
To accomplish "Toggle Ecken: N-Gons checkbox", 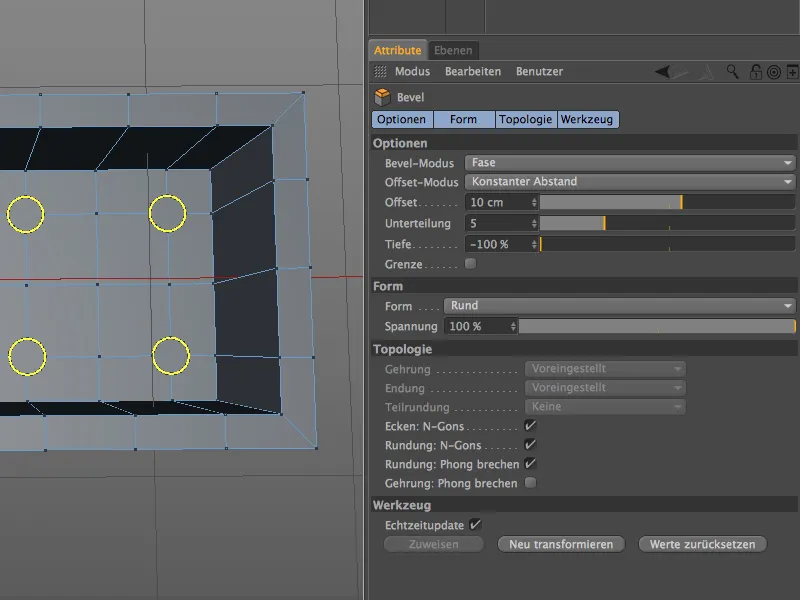I will tap(530, 425).
